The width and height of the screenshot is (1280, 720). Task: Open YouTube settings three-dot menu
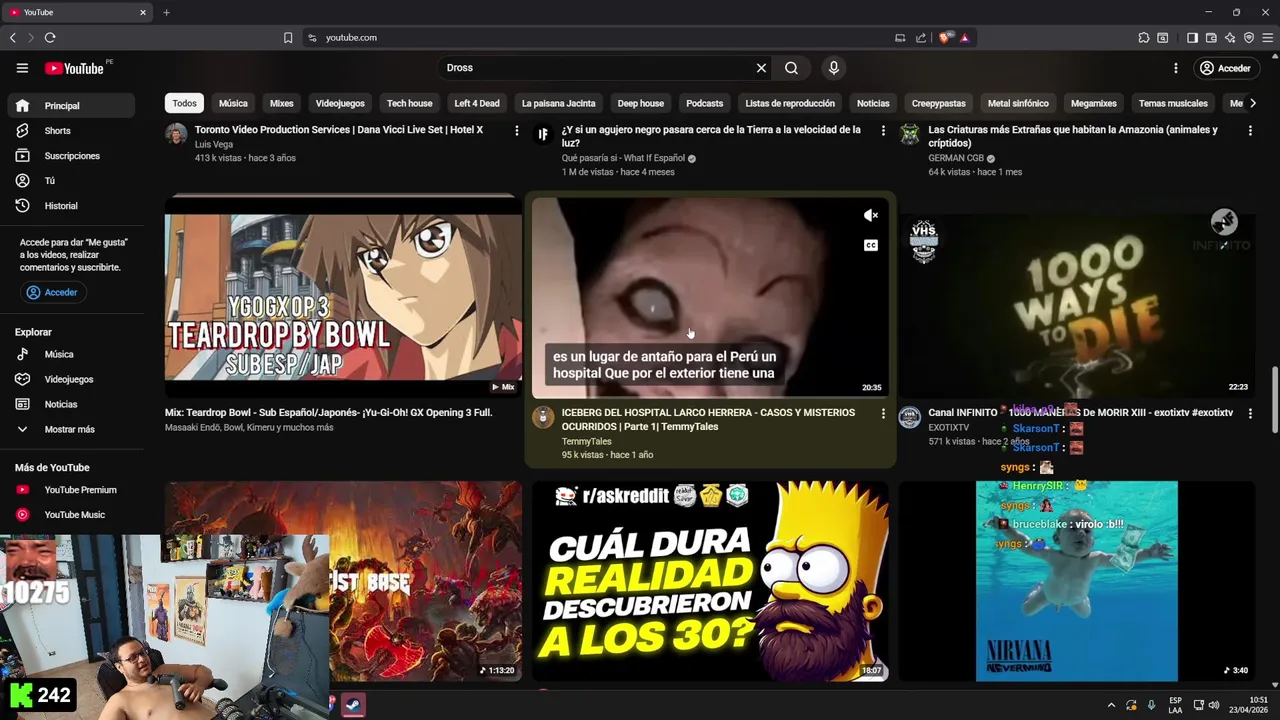pyautogui.click(x=1176, y=68)
